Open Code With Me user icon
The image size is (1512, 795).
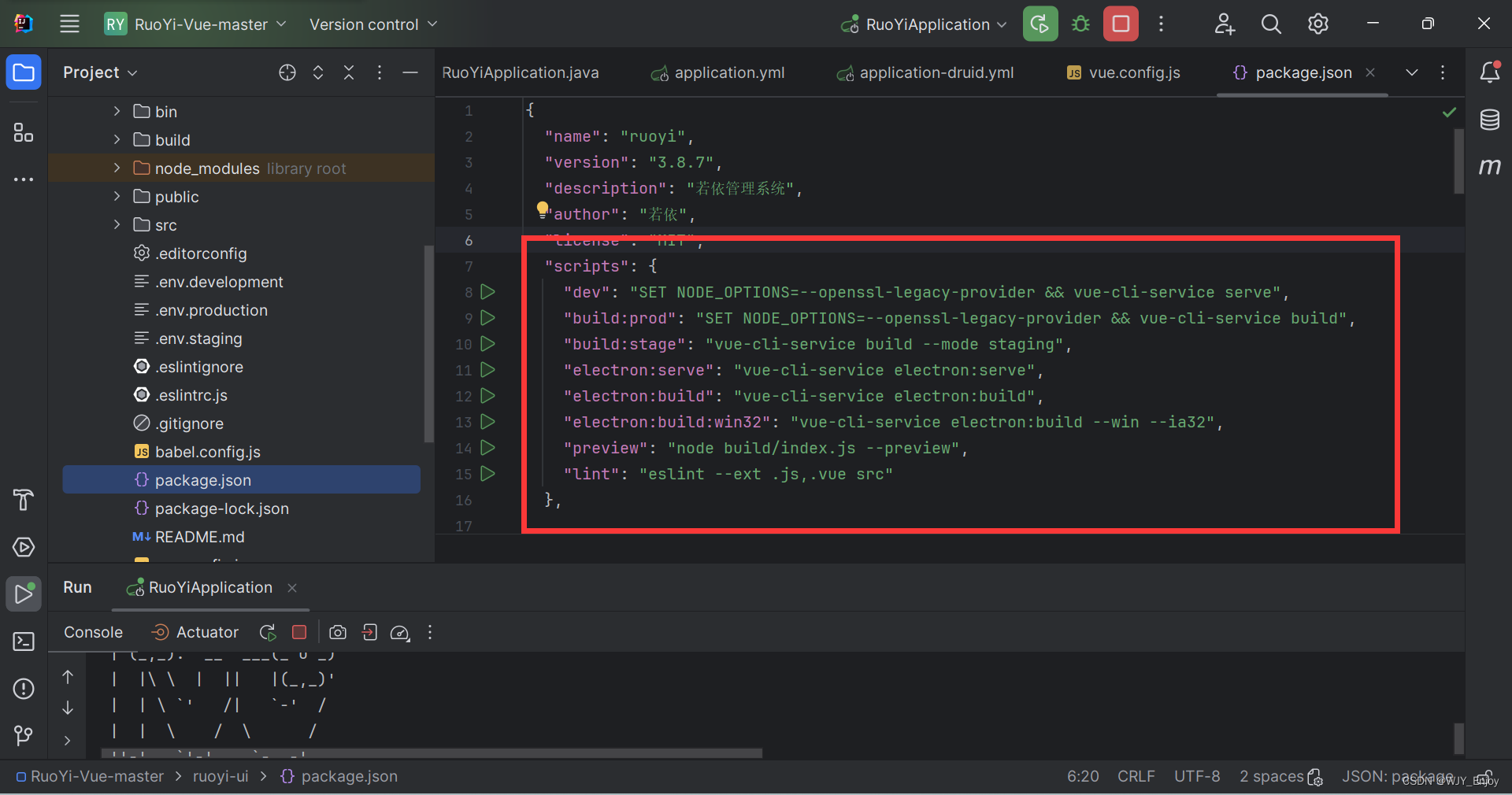coord(1224,24)
